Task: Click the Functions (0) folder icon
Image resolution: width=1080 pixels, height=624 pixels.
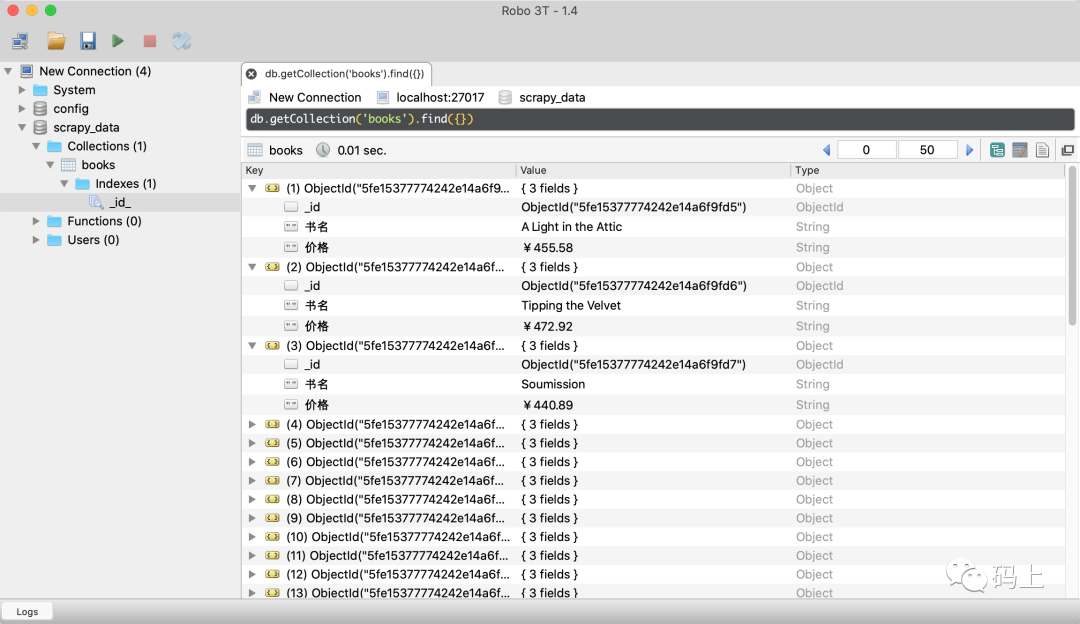Action: [x=54, y=221]
